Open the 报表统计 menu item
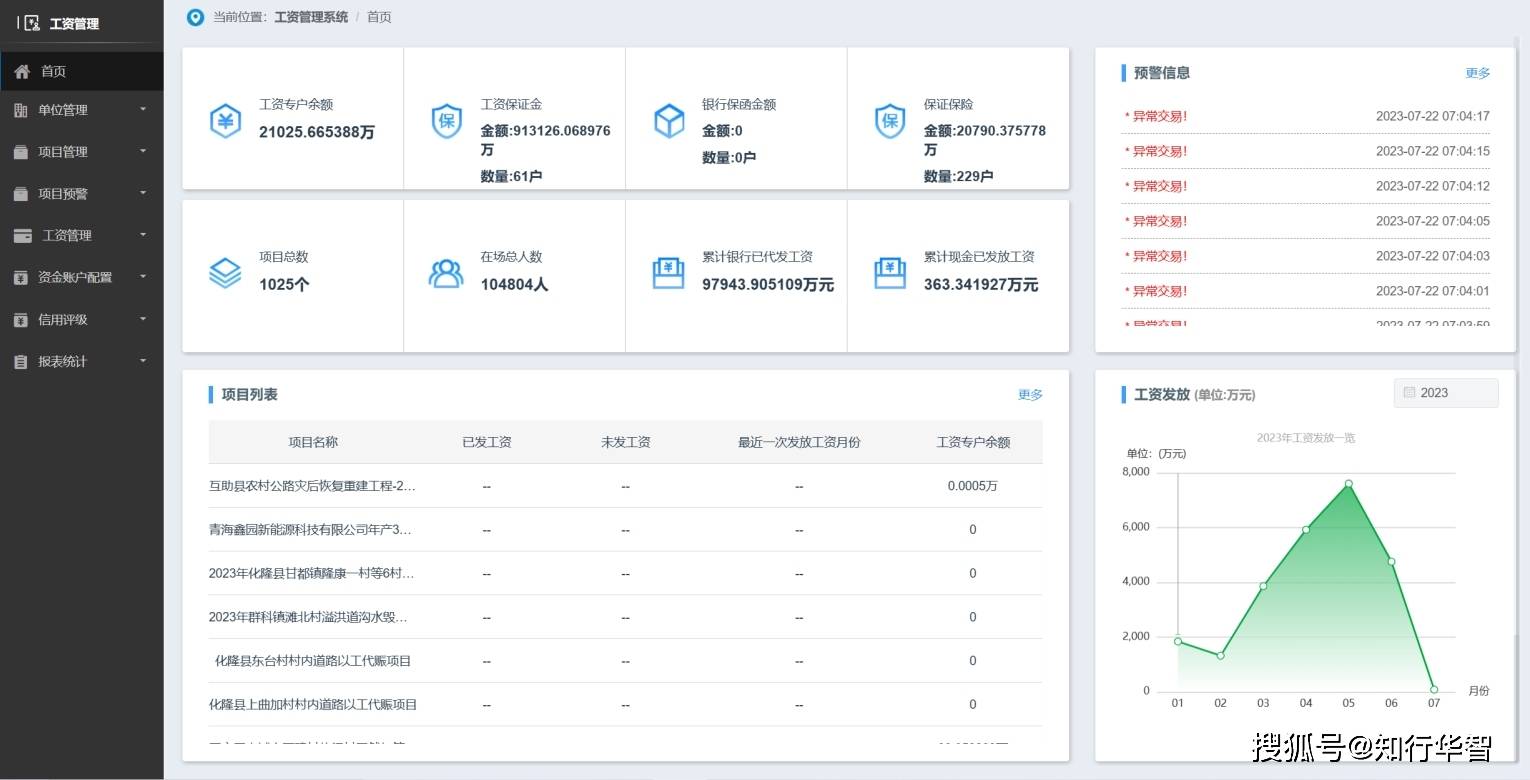This screenshot has height=780, width=1530. pos(82,362)
